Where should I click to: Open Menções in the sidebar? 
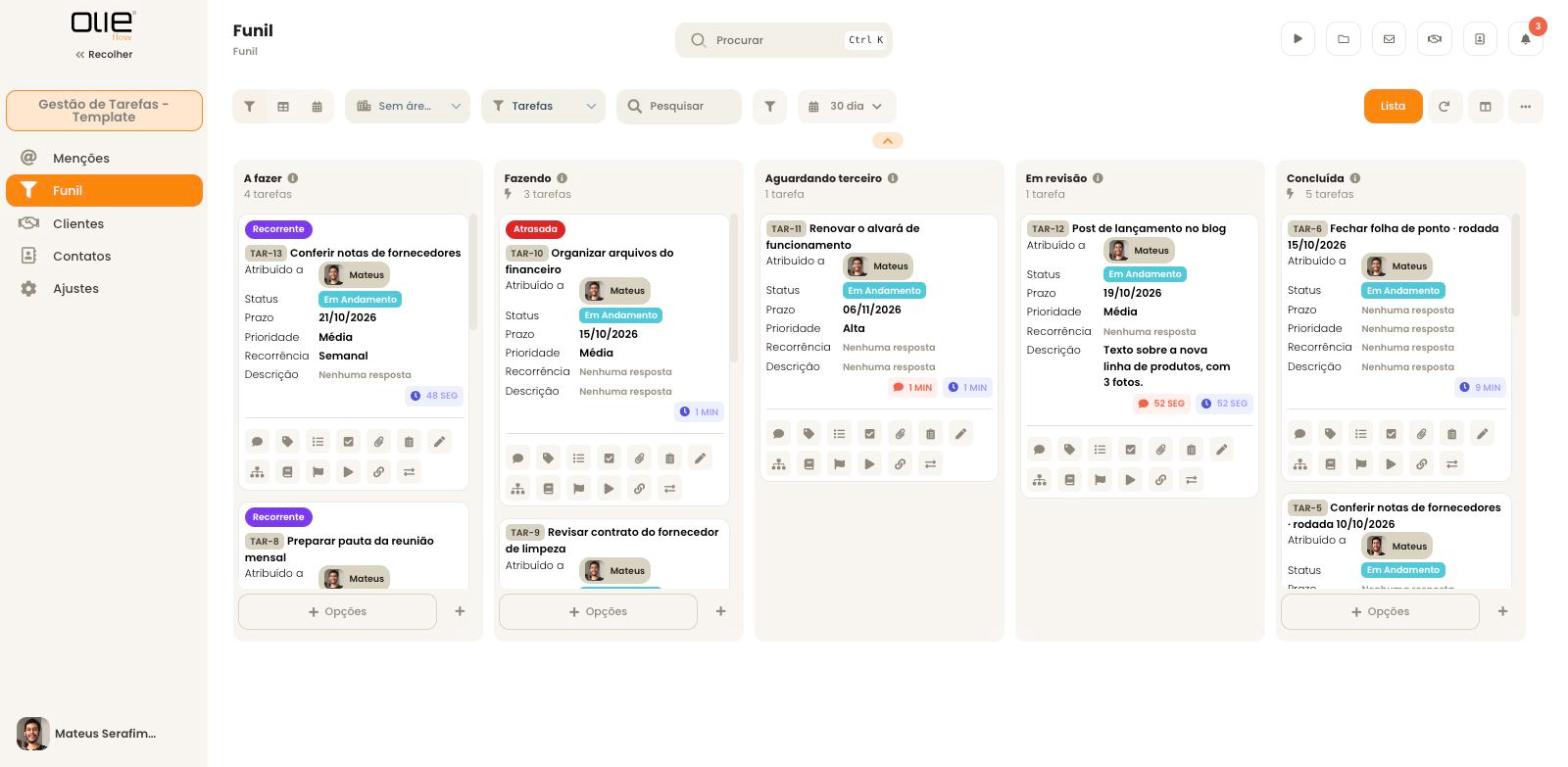[x=104, y=158]
